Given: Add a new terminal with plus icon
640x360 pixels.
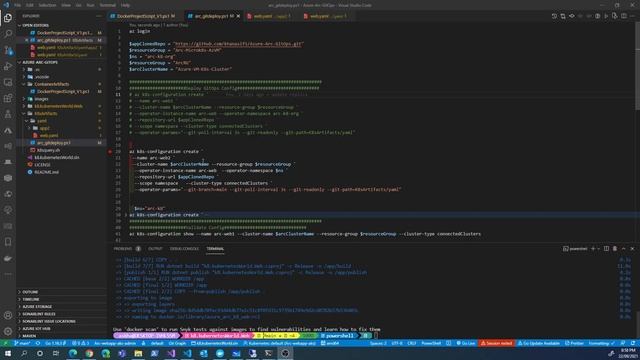Looking at the screenshot, I should [x=593, y=249].
